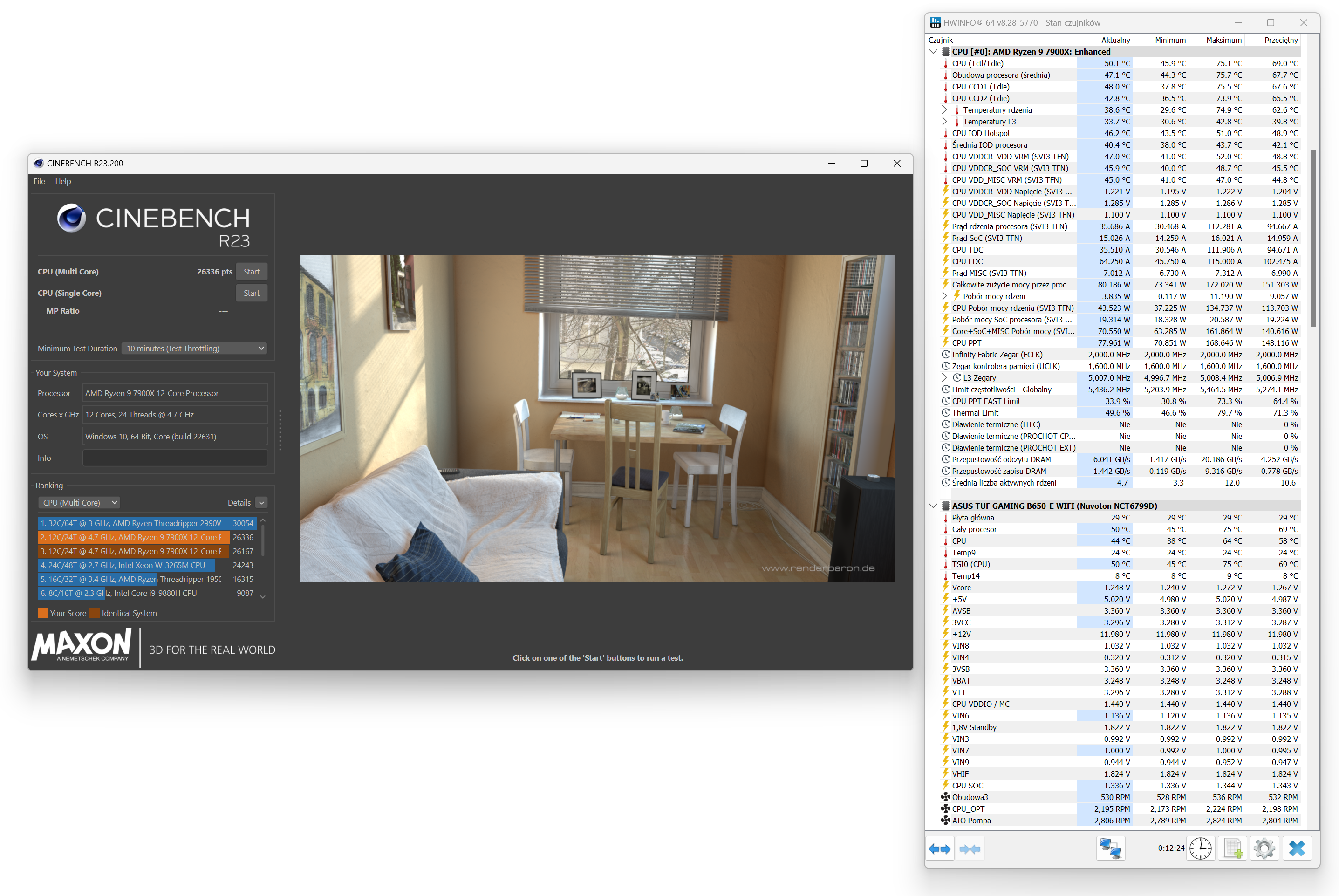Collapse the ASUS TUF GAMING B650-E group
The image size is (1339, 896).
point(933,506)
